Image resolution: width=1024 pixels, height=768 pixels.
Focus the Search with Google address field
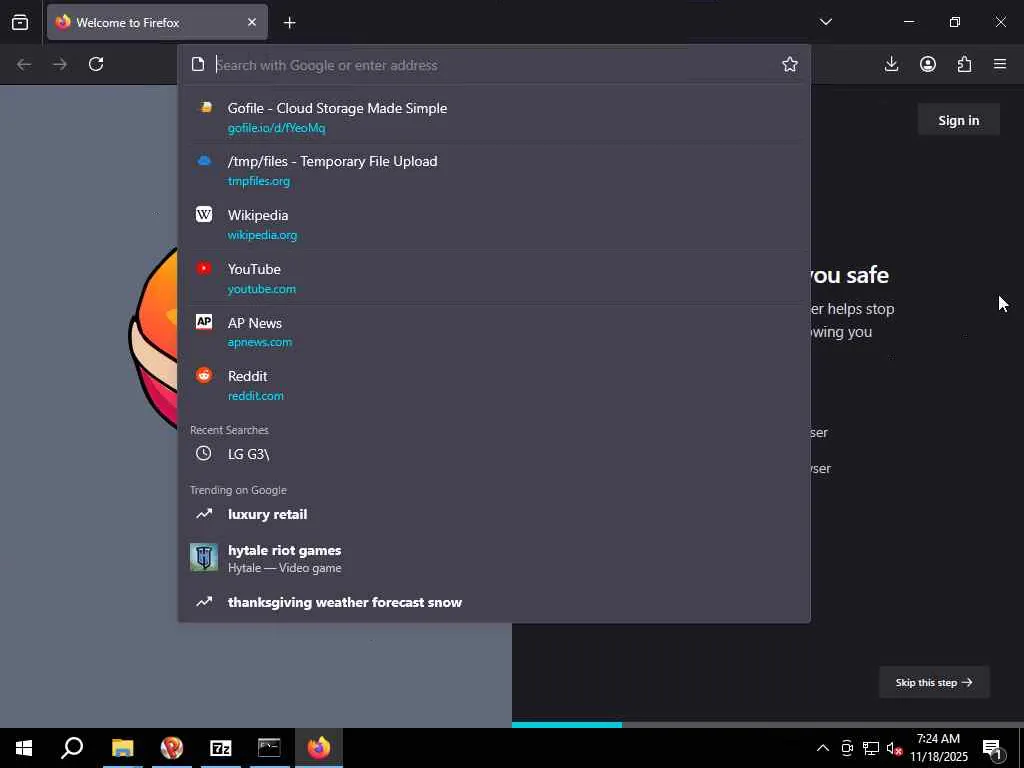tap(494, 65)
